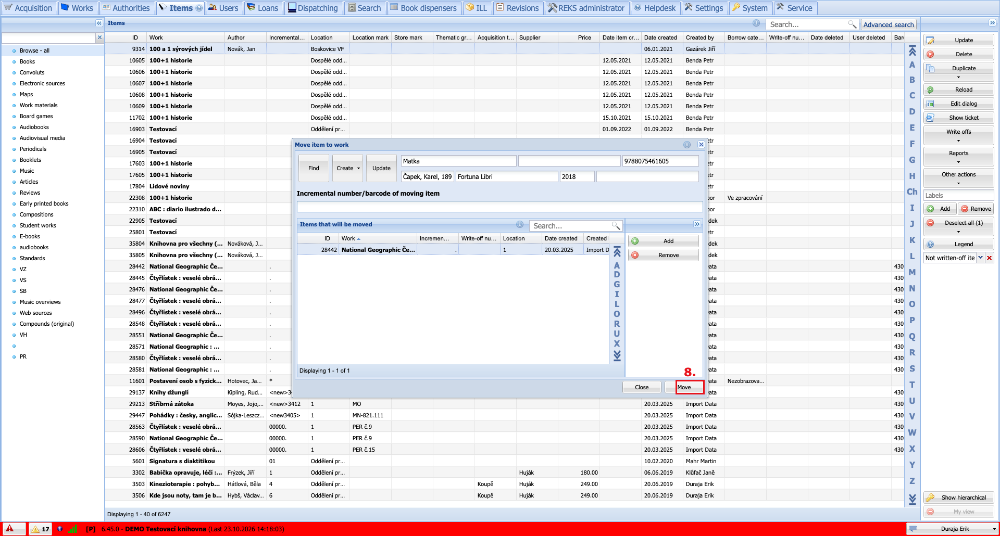Click Advanced search button

tap(888, 24)
